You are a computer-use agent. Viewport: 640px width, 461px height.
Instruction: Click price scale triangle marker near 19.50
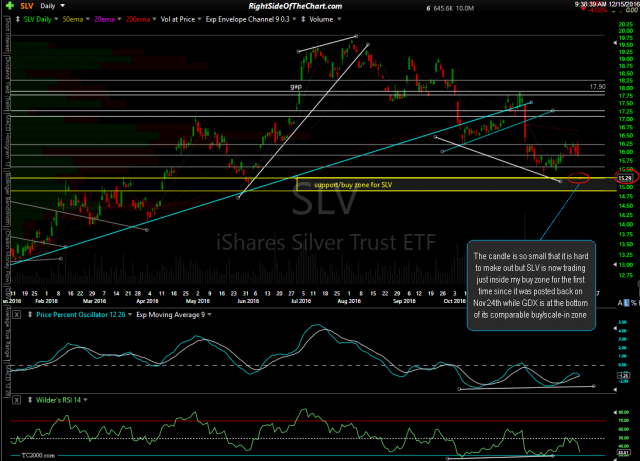(615, 43)
